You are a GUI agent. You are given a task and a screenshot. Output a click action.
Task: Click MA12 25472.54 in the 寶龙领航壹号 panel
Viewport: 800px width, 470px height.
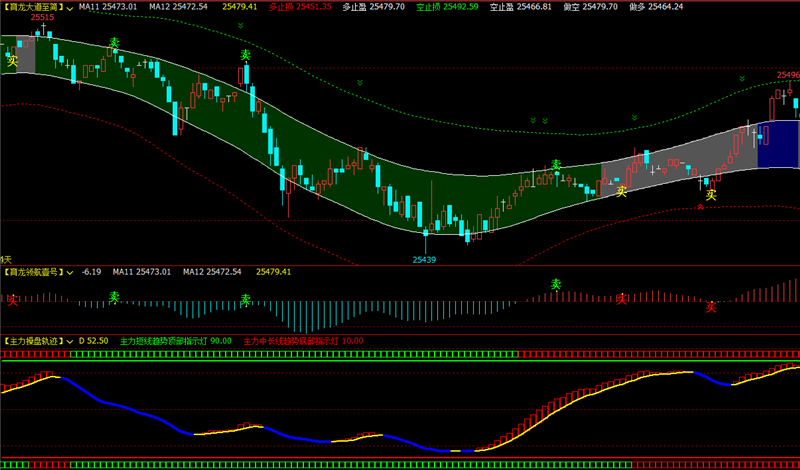[213, 272]
